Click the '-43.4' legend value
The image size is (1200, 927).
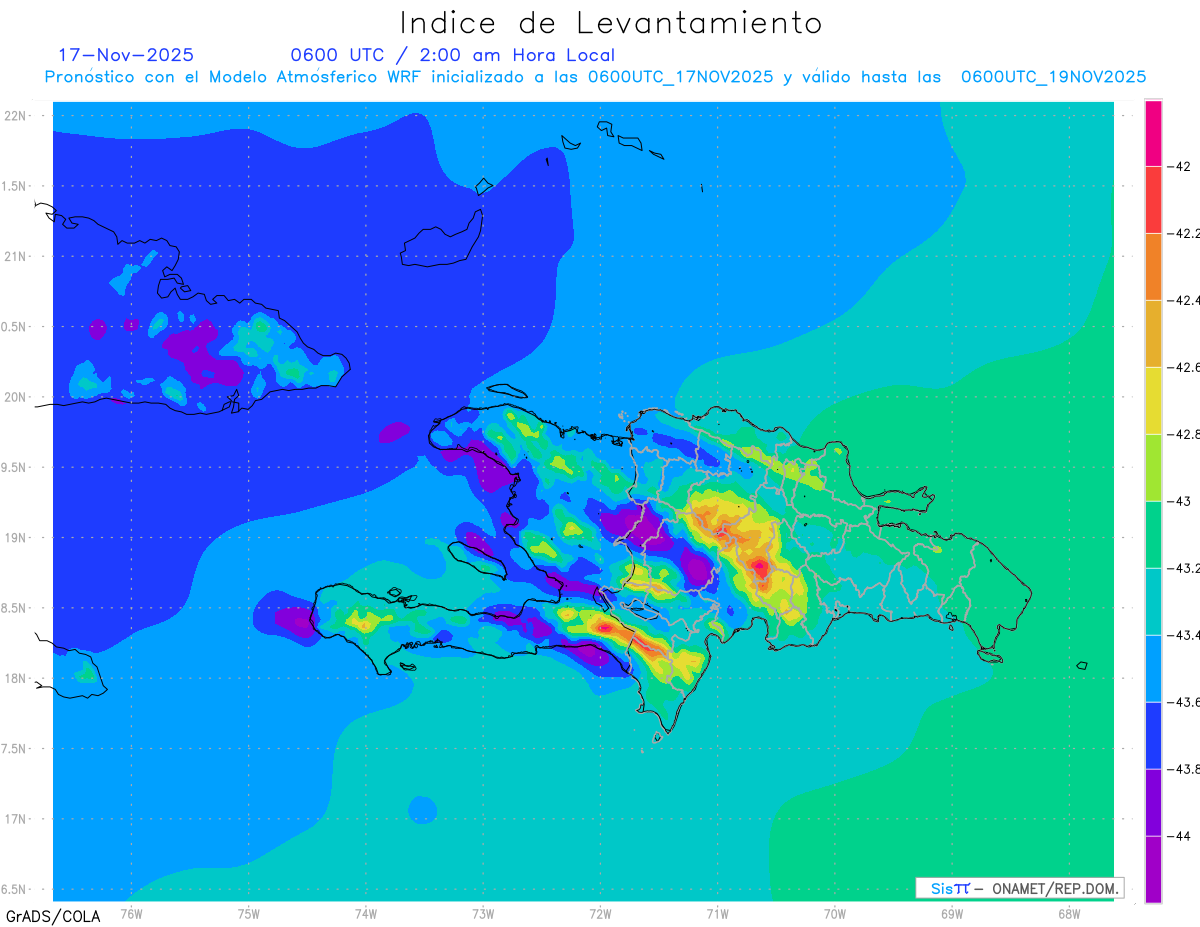1184,635
